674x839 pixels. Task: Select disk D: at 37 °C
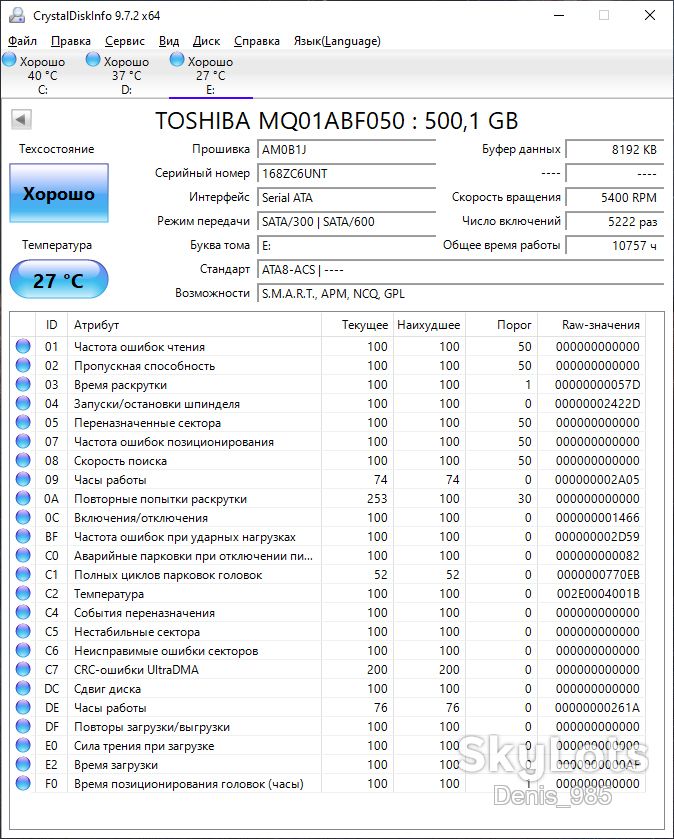coord(126,75)
